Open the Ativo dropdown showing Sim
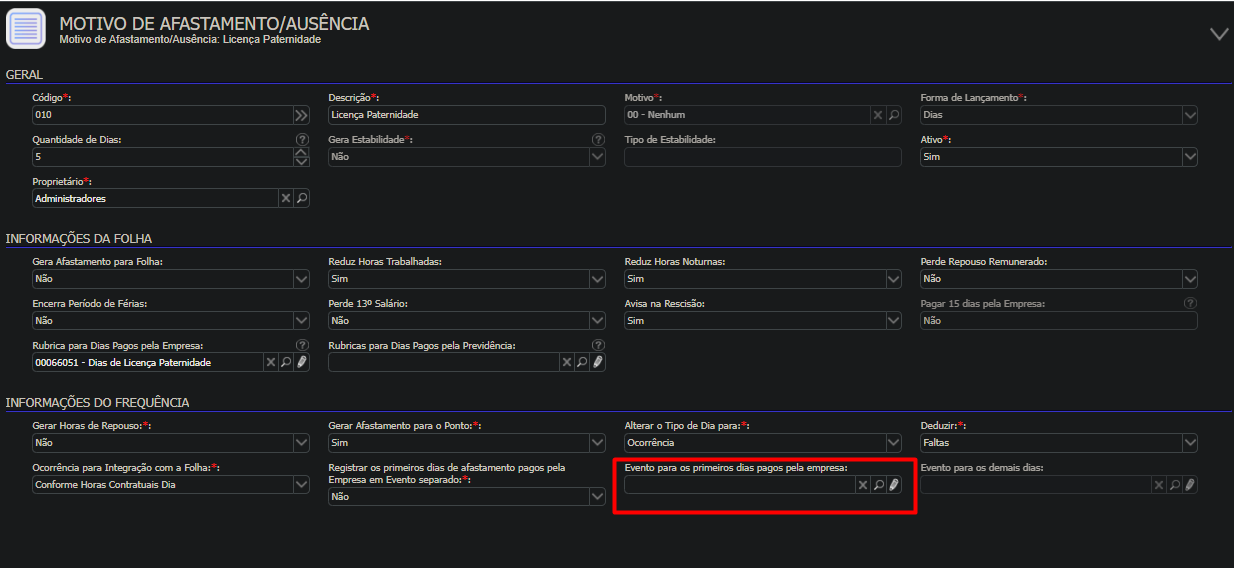The width and height of the screenshot is (1234, 568). (x=1190, y=157)
